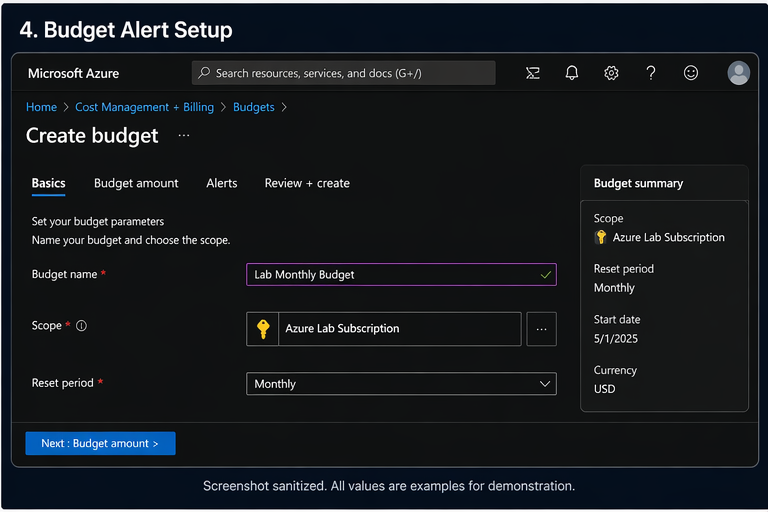Open the scope picker ellipsis button

[x=541, y=329]
